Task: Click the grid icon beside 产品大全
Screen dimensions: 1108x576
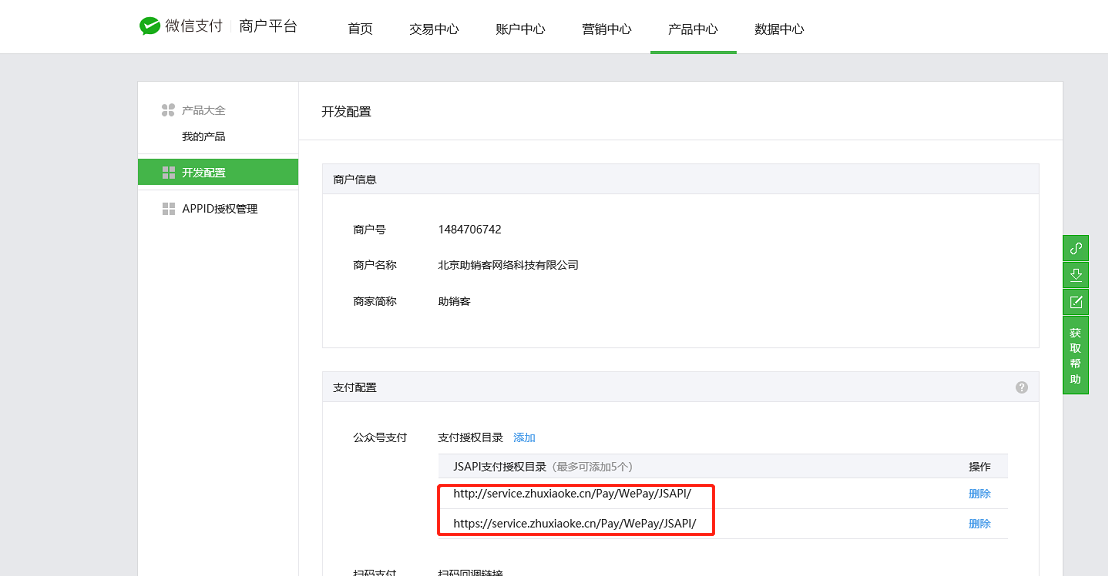Action: (167, 110)
